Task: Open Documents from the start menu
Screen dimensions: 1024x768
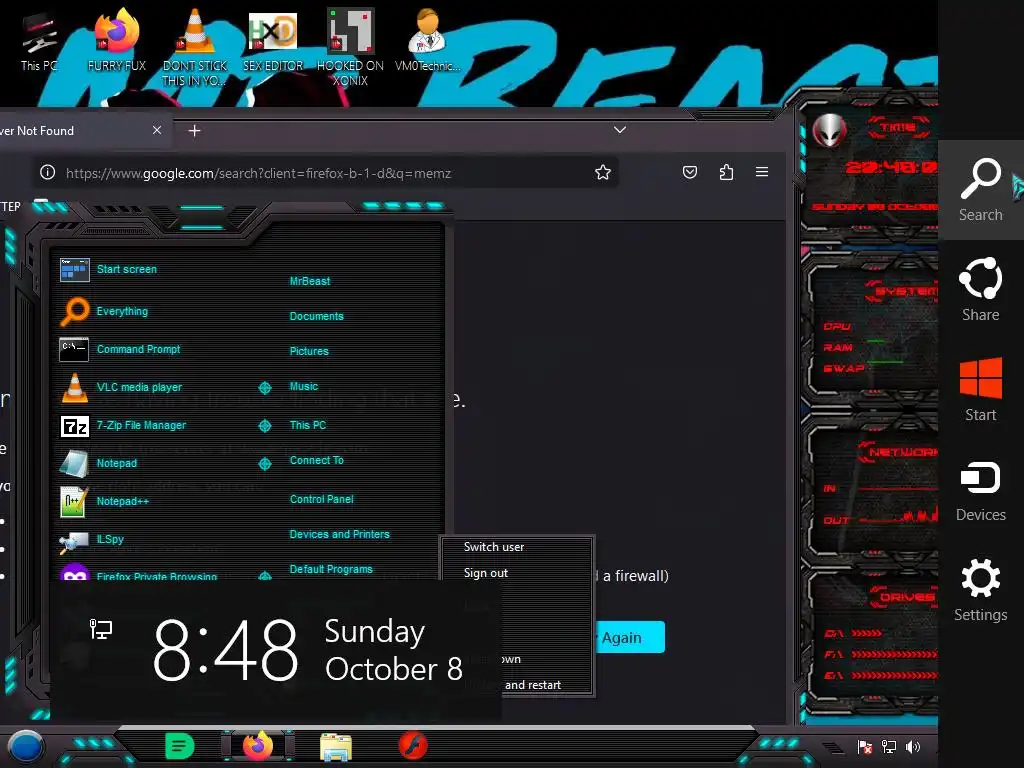Action: pyautogui.click(x=316, y=316)
